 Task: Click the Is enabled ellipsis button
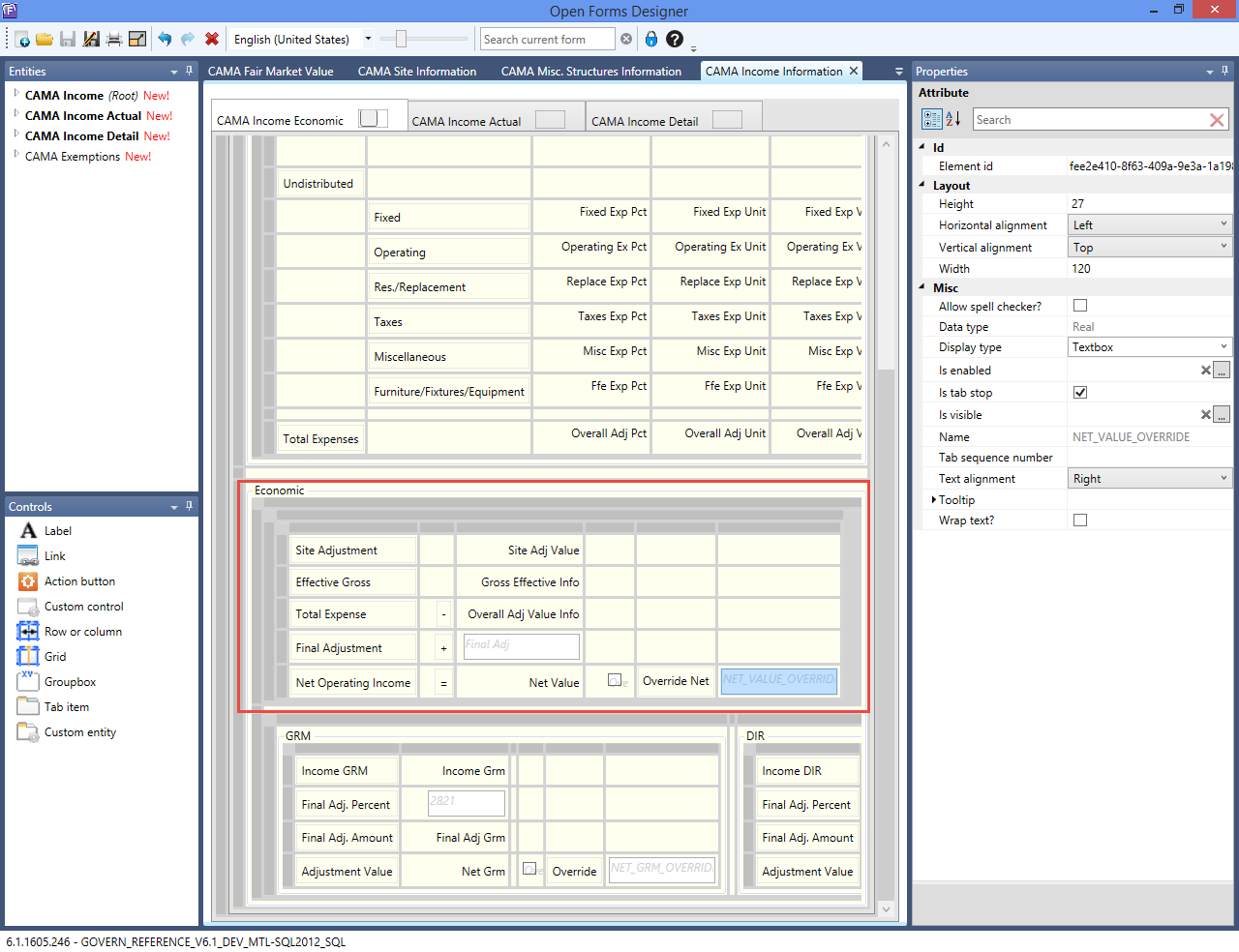tap(1222, 371)
